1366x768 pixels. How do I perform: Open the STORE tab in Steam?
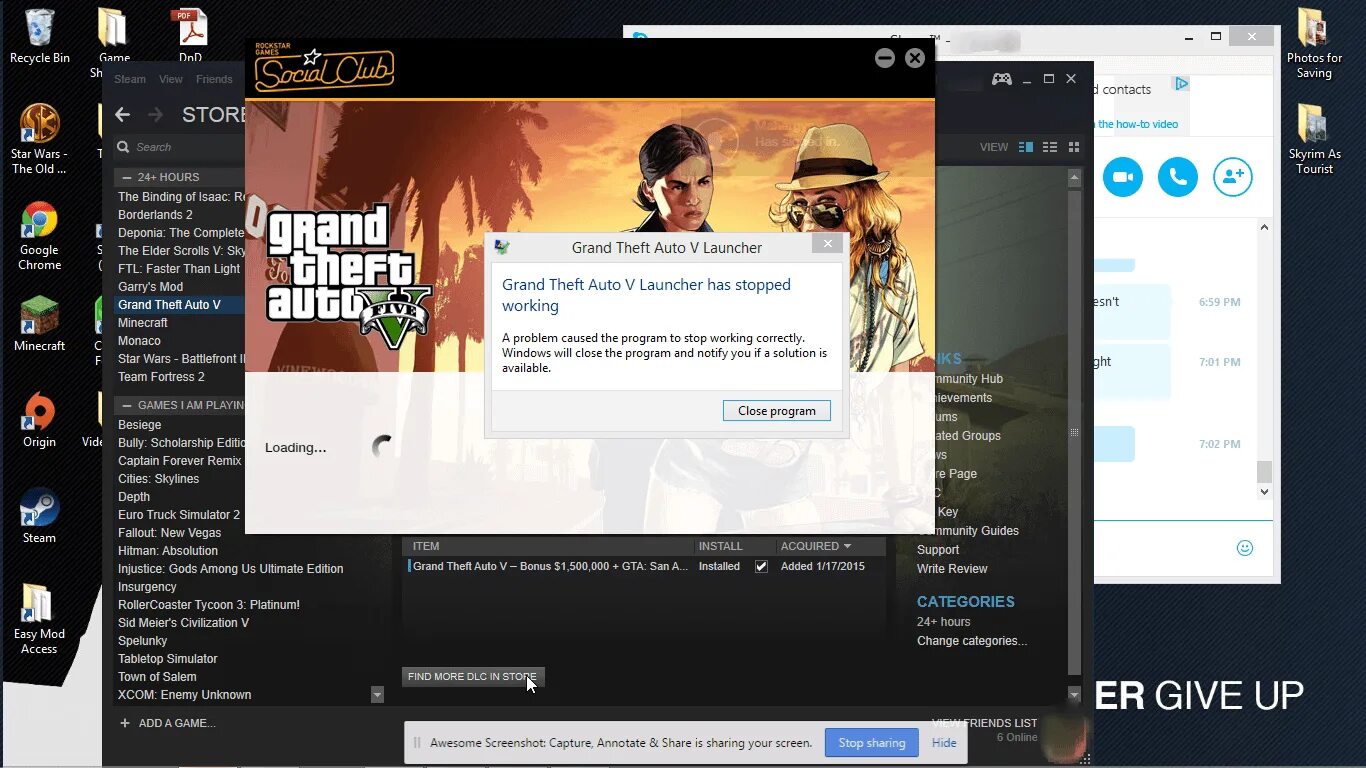pyautogui.click(x=212, y=115)
